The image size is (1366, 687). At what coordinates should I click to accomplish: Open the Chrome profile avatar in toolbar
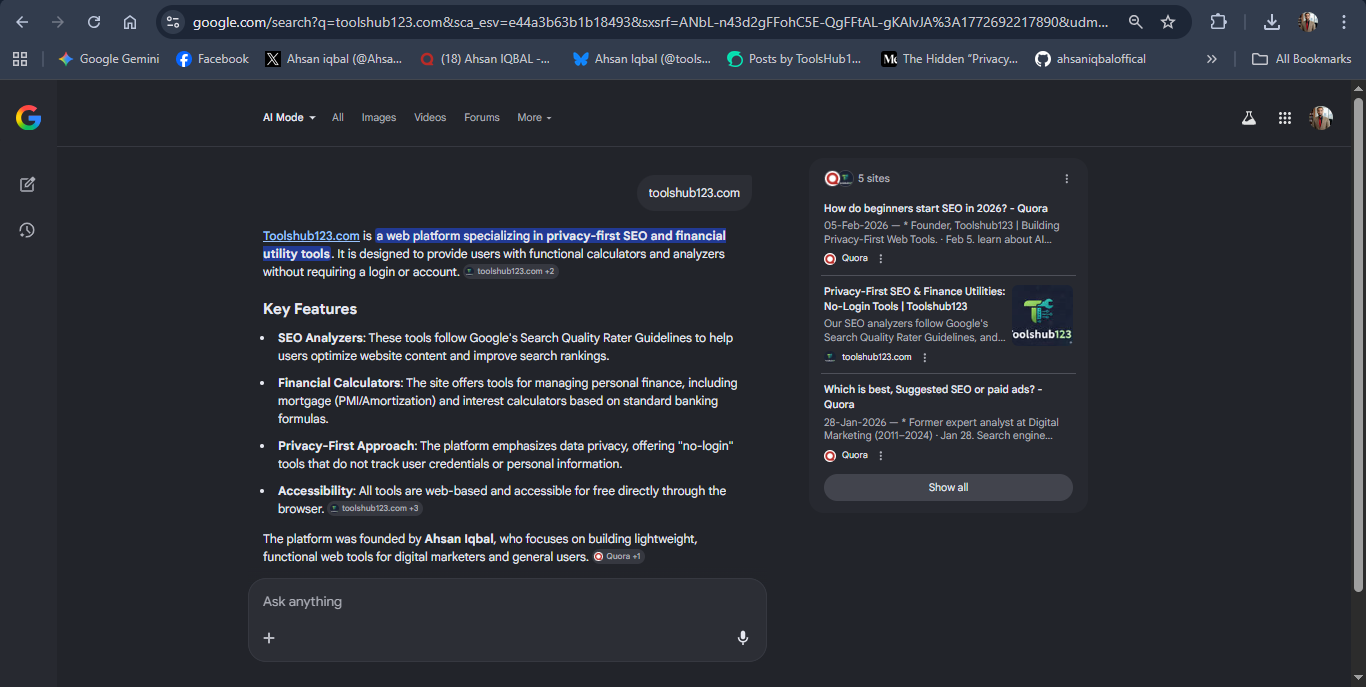pyautogui.click(x=1308, y=22)
